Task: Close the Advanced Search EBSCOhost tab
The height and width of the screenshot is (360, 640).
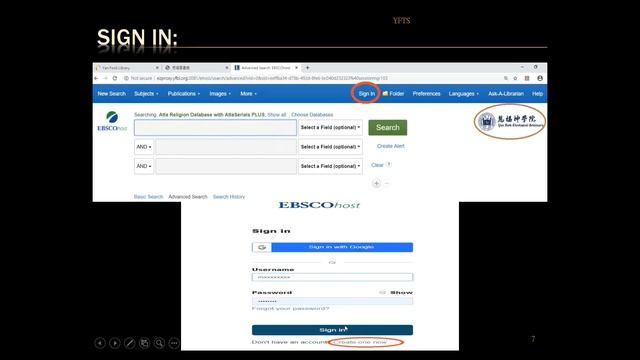Action: click(297, 68)
